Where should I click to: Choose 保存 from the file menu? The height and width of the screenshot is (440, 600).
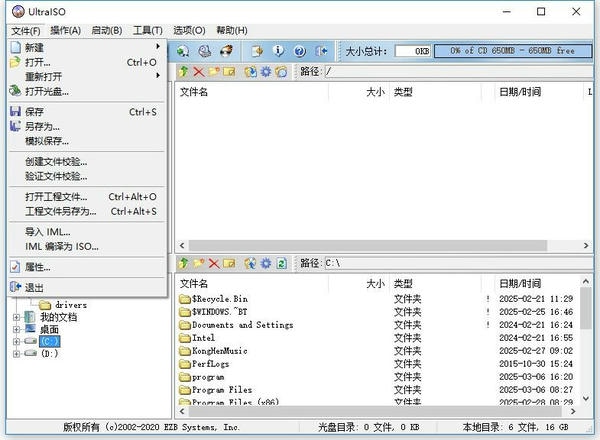87,112
